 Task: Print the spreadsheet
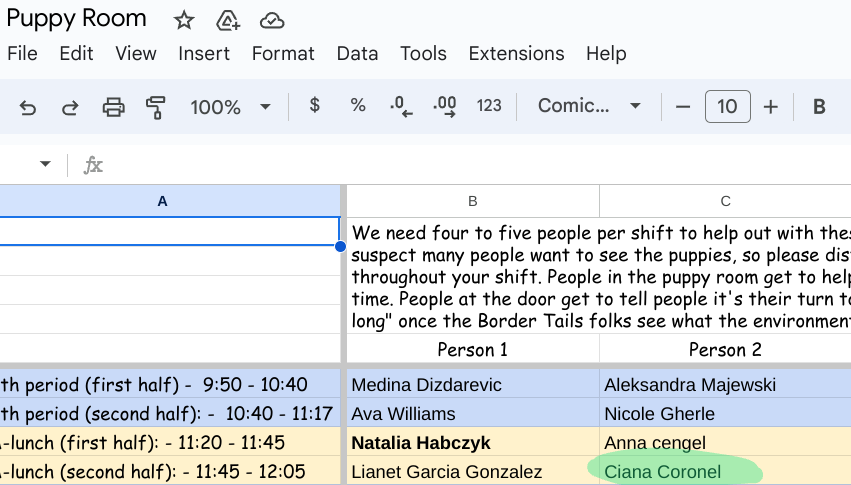[x=114, y=107]
